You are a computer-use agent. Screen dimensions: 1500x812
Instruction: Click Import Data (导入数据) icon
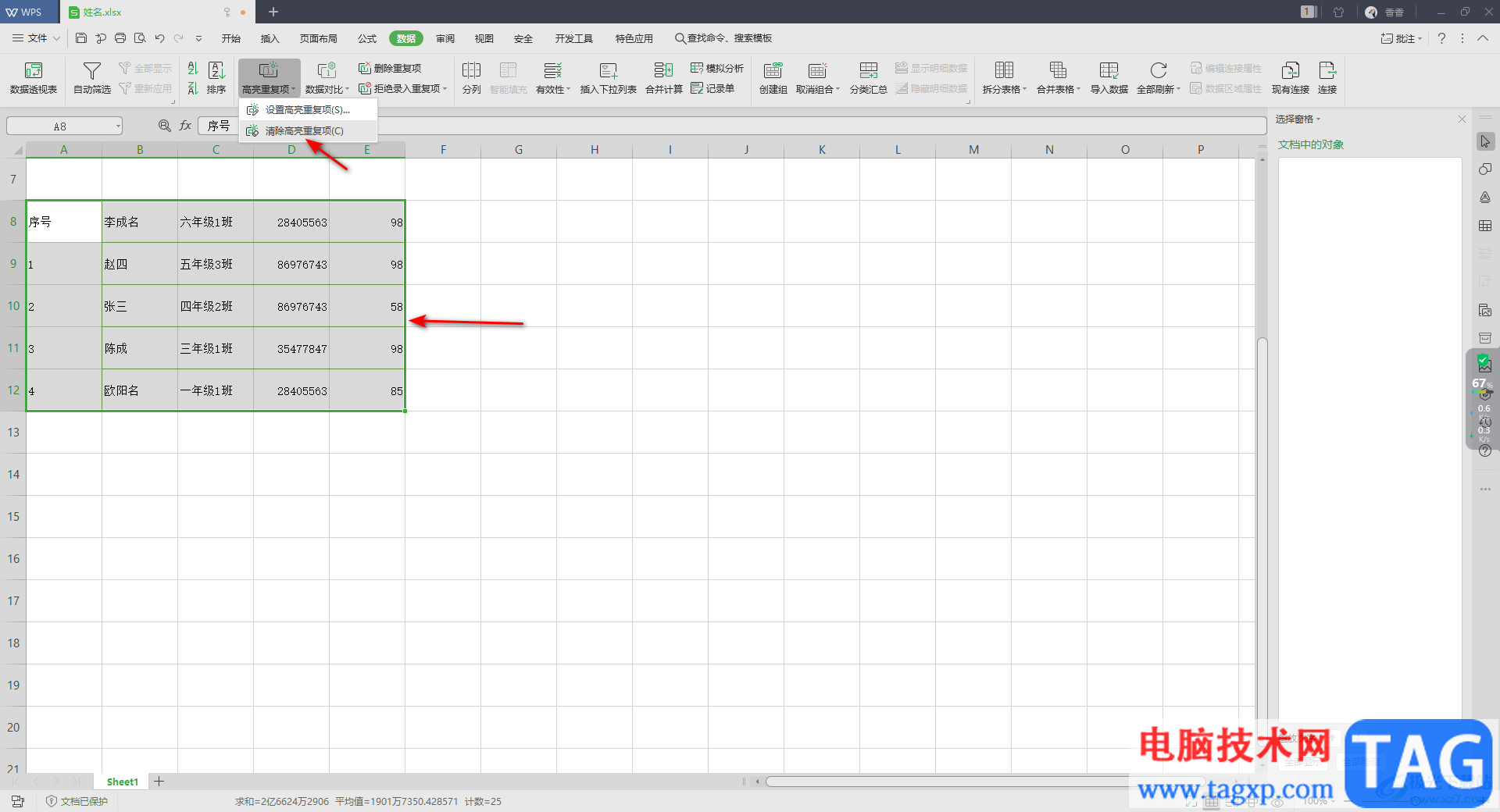tap(1109, 70)
